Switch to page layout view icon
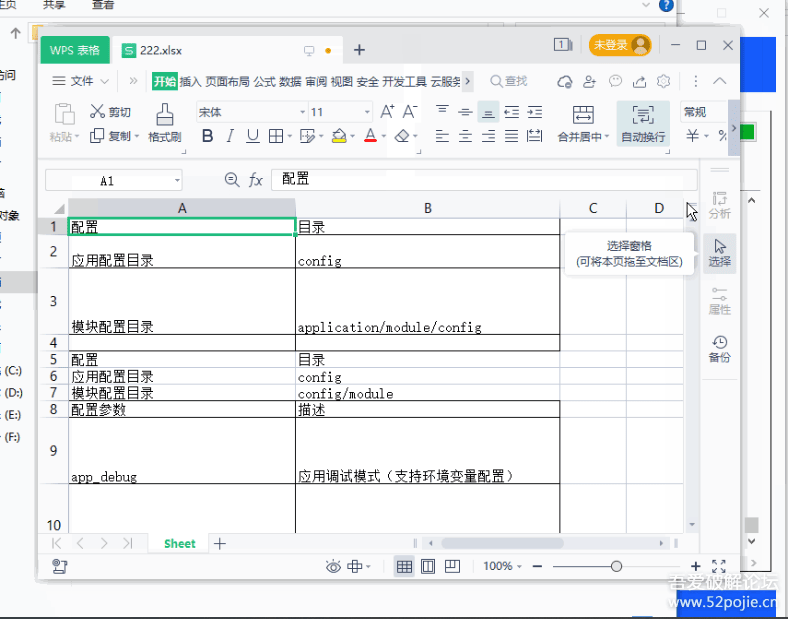The image size is (788, 619). coord(428,567)
